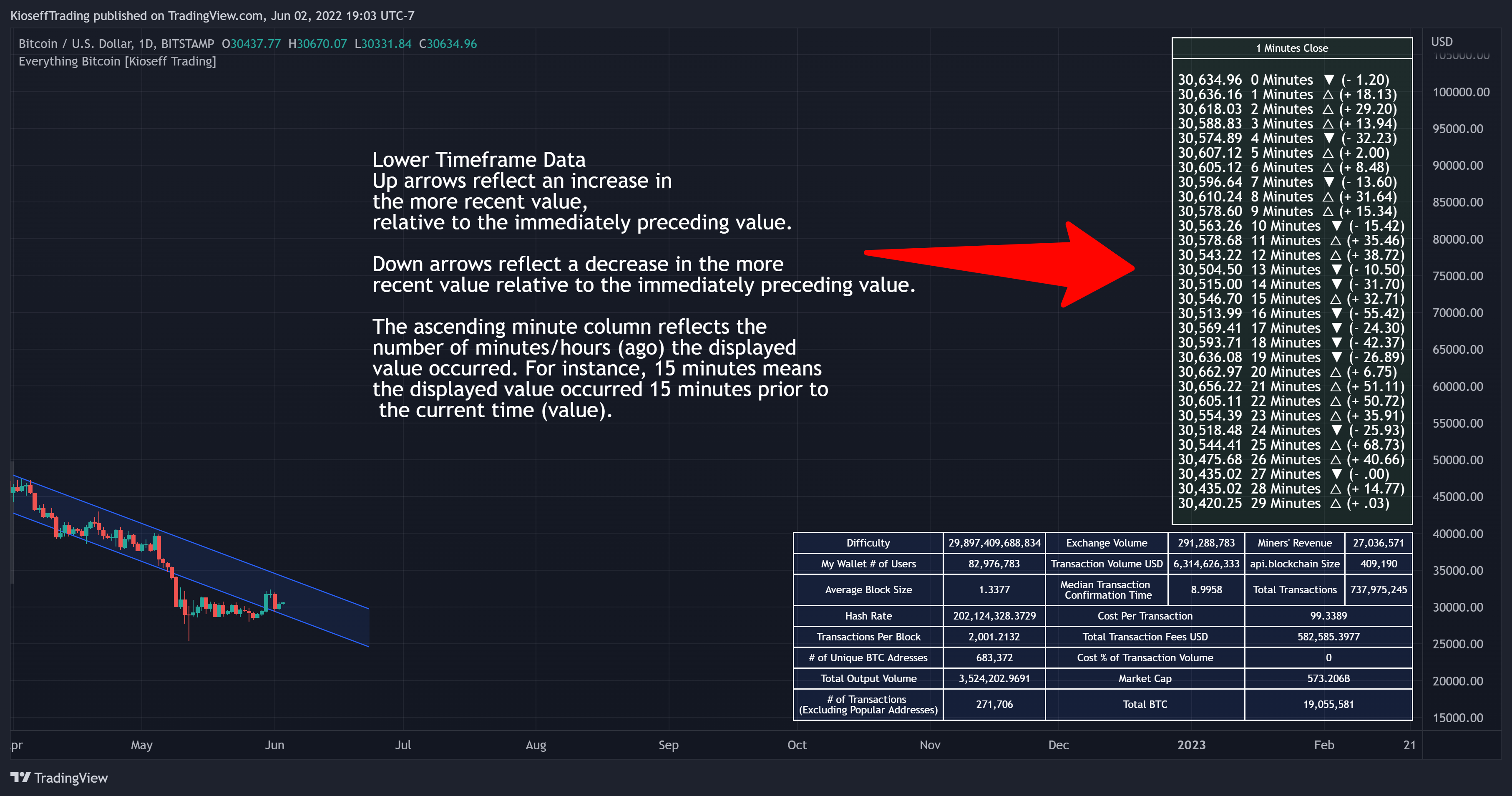Click the 100000.00 price axis label
Screen dimensions: 1512x796
point(1460,92)
